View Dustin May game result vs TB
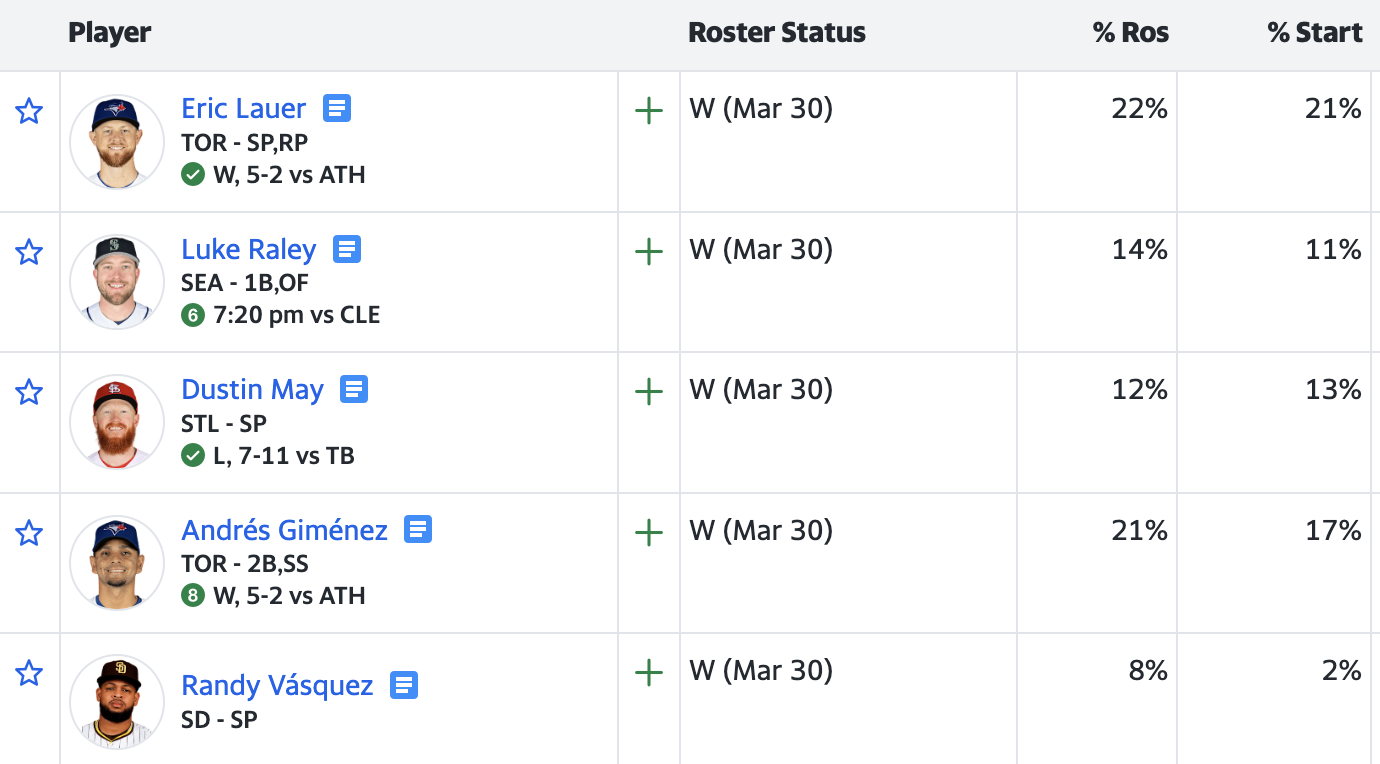Screen dimensions: 1380x764 (283, 456)
